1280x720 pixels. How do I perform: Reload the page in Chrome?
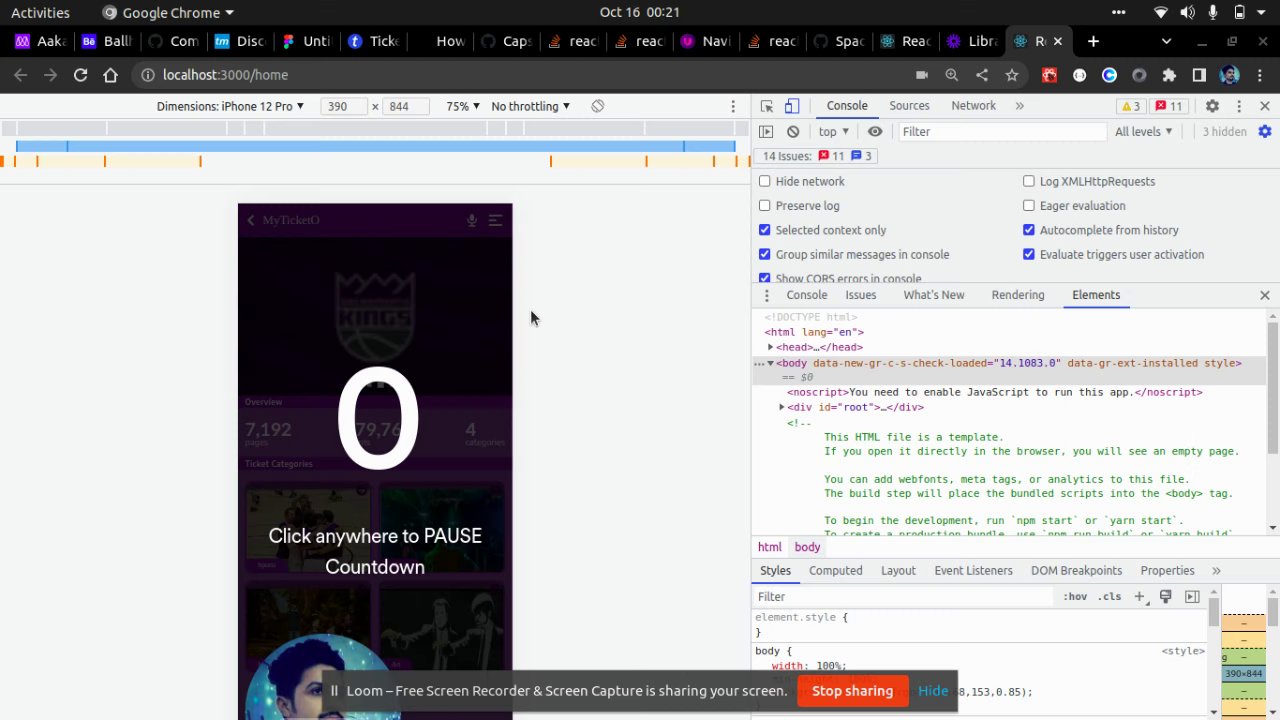(80, 75)
